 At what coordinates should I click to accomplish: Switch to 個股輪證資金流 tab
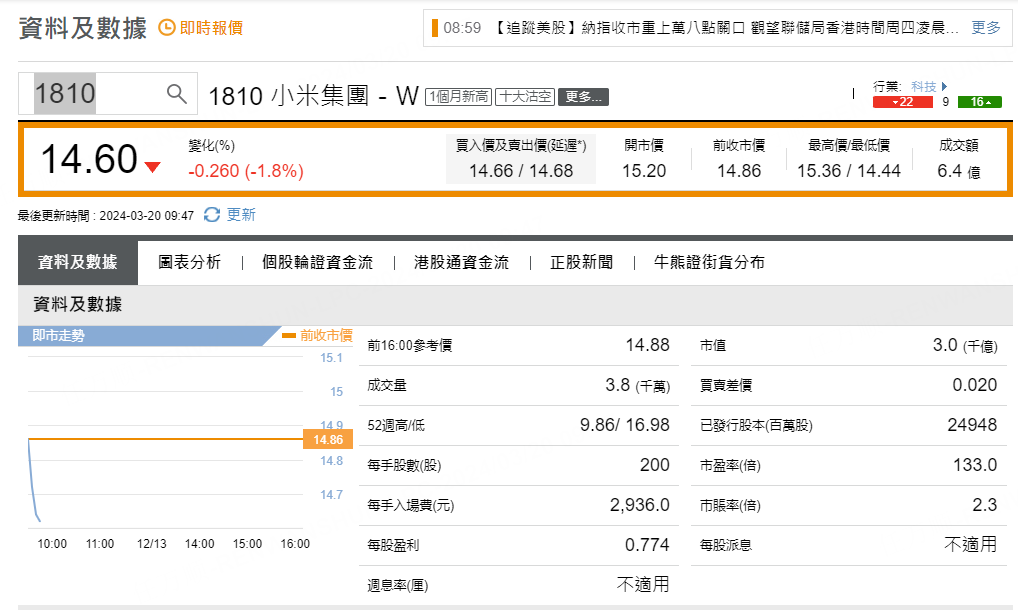[x=317, y=262]
